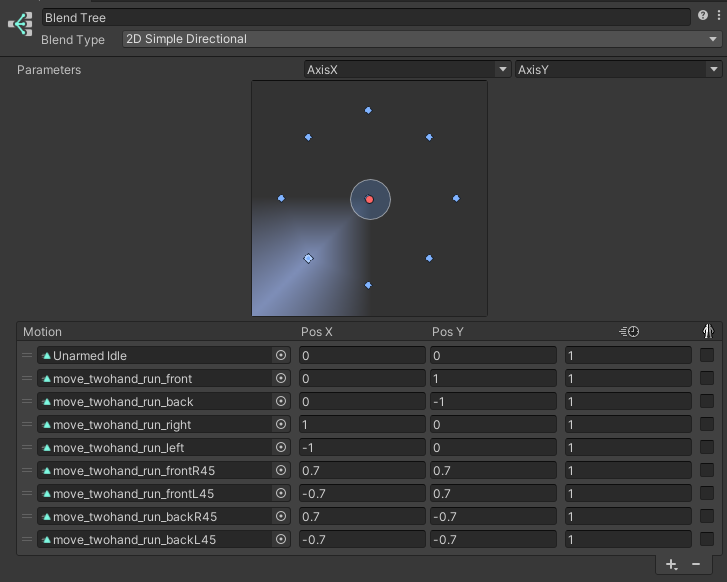Toggle mirror checkbox for move_twohand_run_frontR45
Image resolution: width=727 pixels, height=582 pixels.
(707, 470)
